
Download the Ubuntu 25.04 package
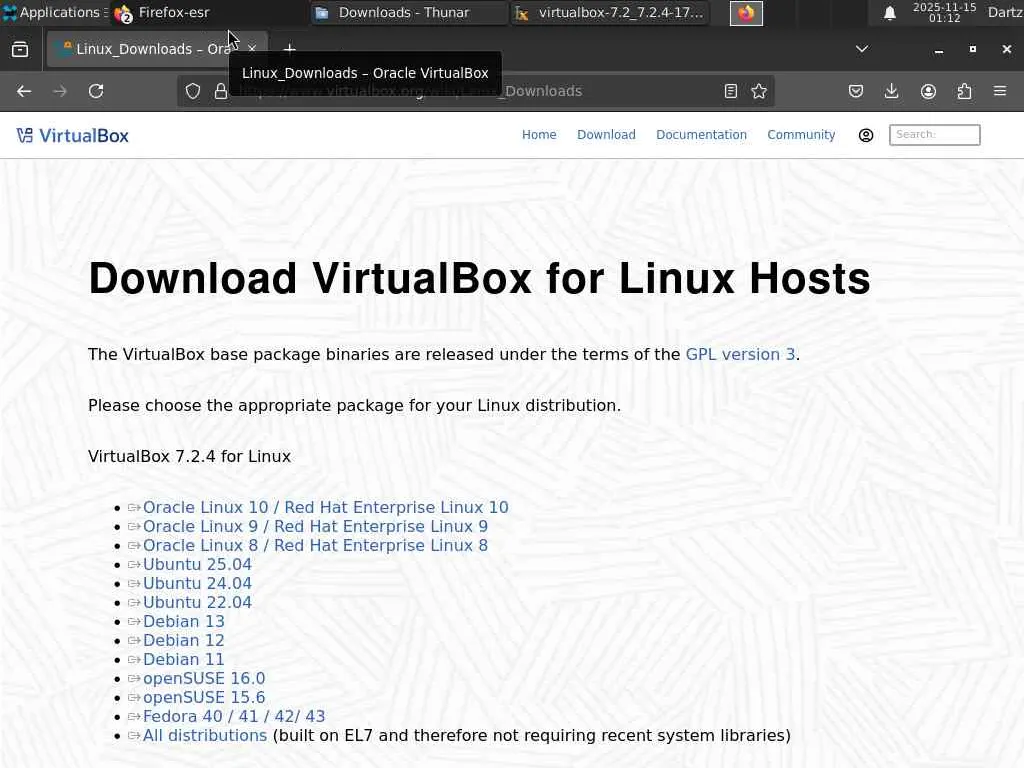click(197, 564)
